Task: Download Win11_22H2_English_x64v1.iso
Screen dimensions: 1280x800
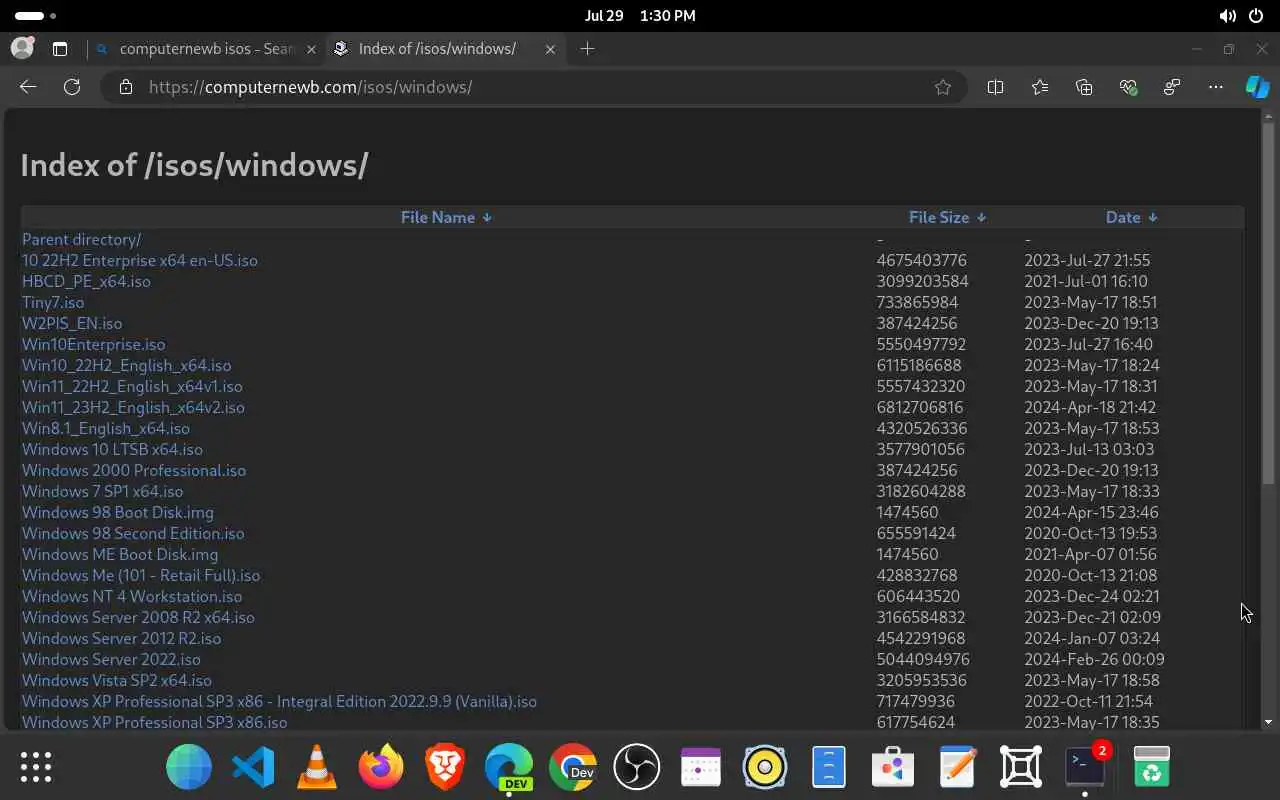Action: point(132,386)
